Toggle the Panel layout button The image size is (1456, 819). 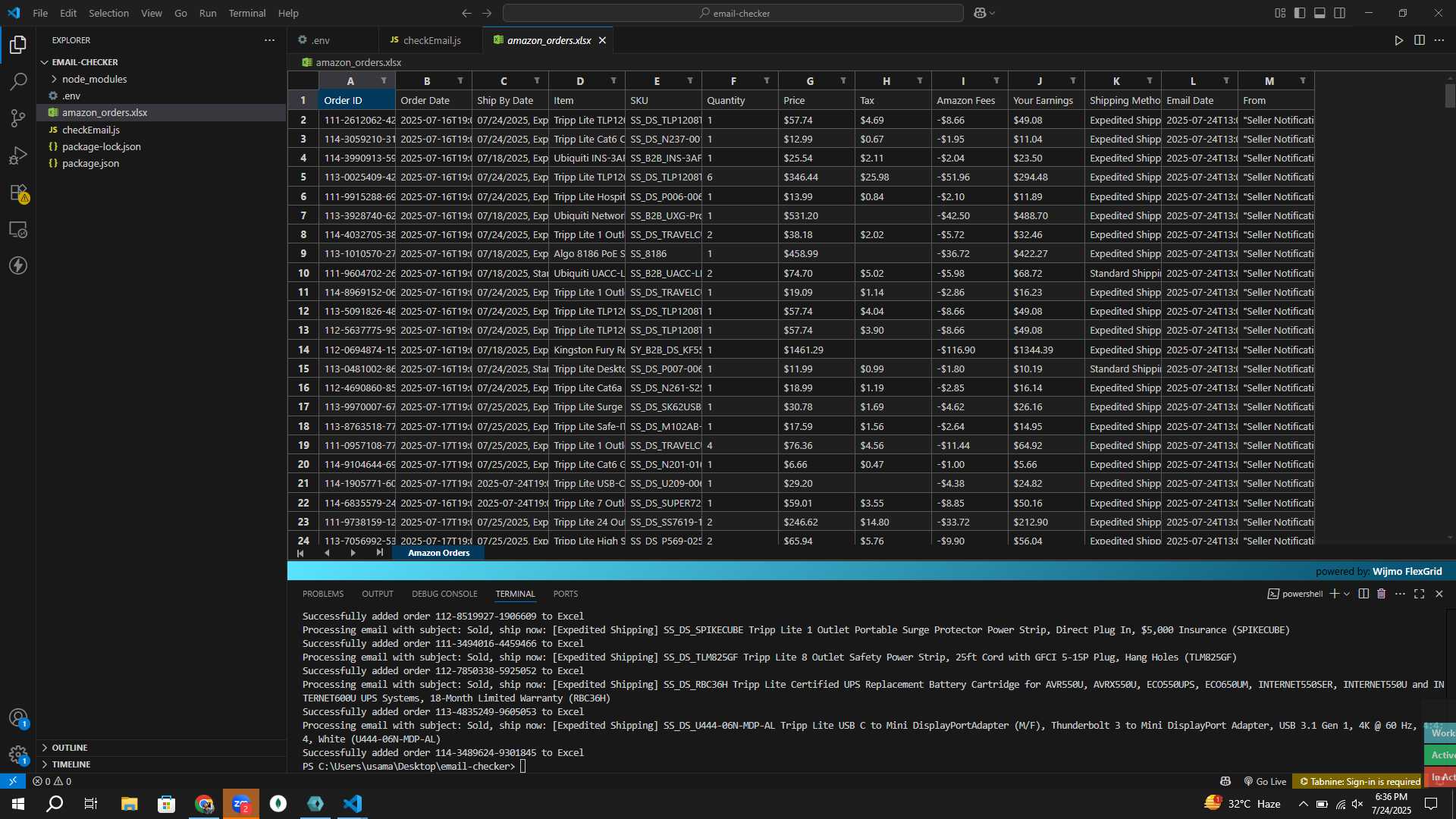click(1319, 13)
